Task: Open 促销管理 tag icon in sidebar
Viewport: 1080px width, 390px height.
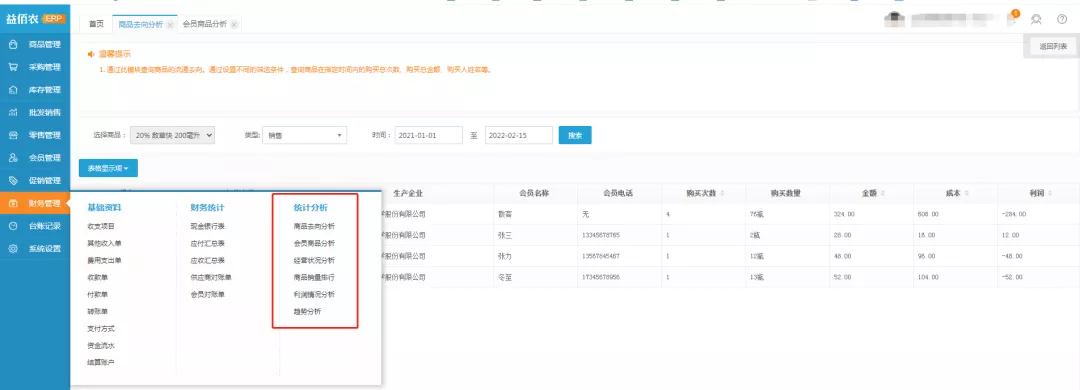Action: tap(13, 181)
